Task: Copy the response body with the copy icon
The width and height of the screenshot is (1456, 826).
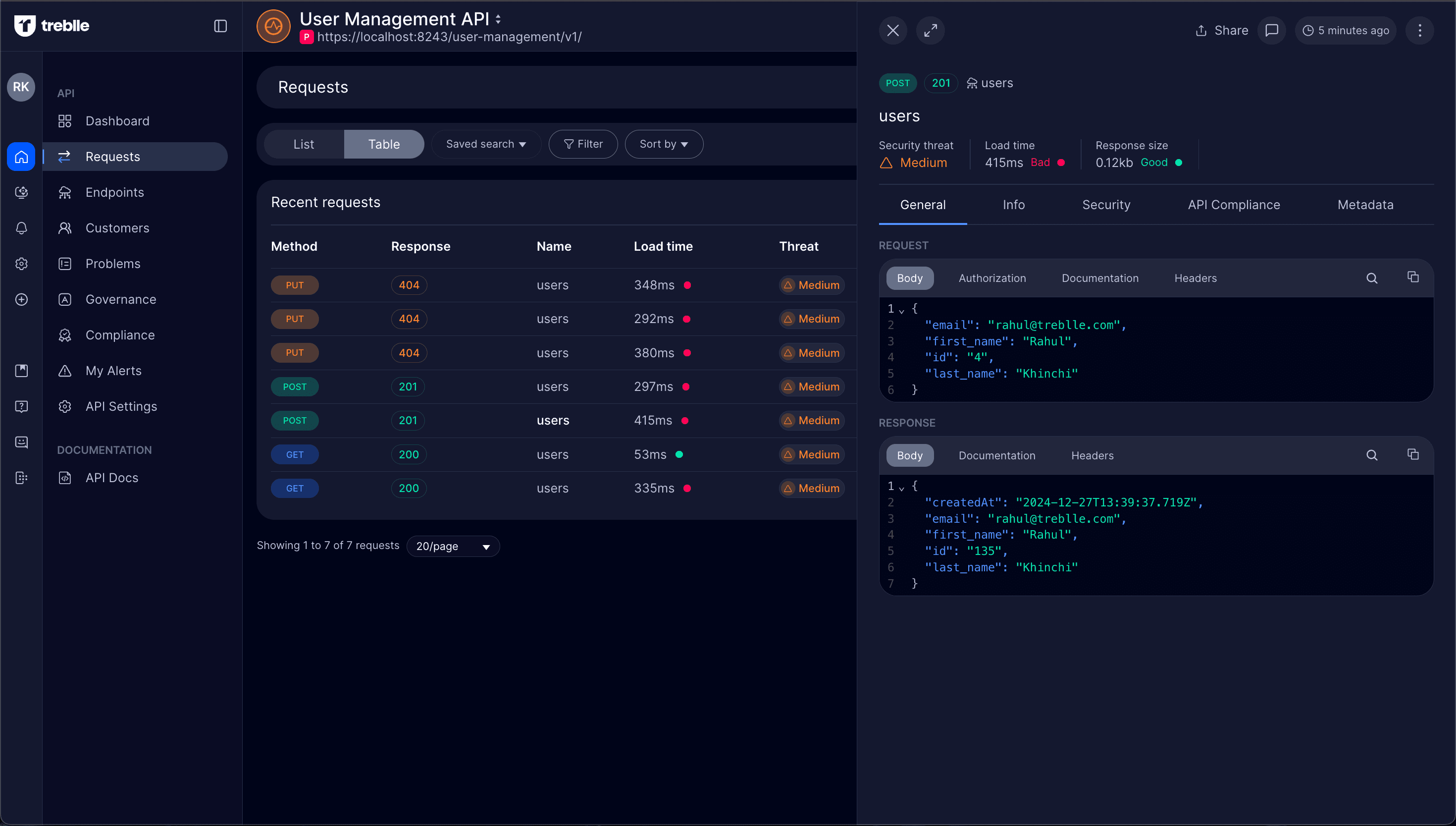Action: point(1413,455)
